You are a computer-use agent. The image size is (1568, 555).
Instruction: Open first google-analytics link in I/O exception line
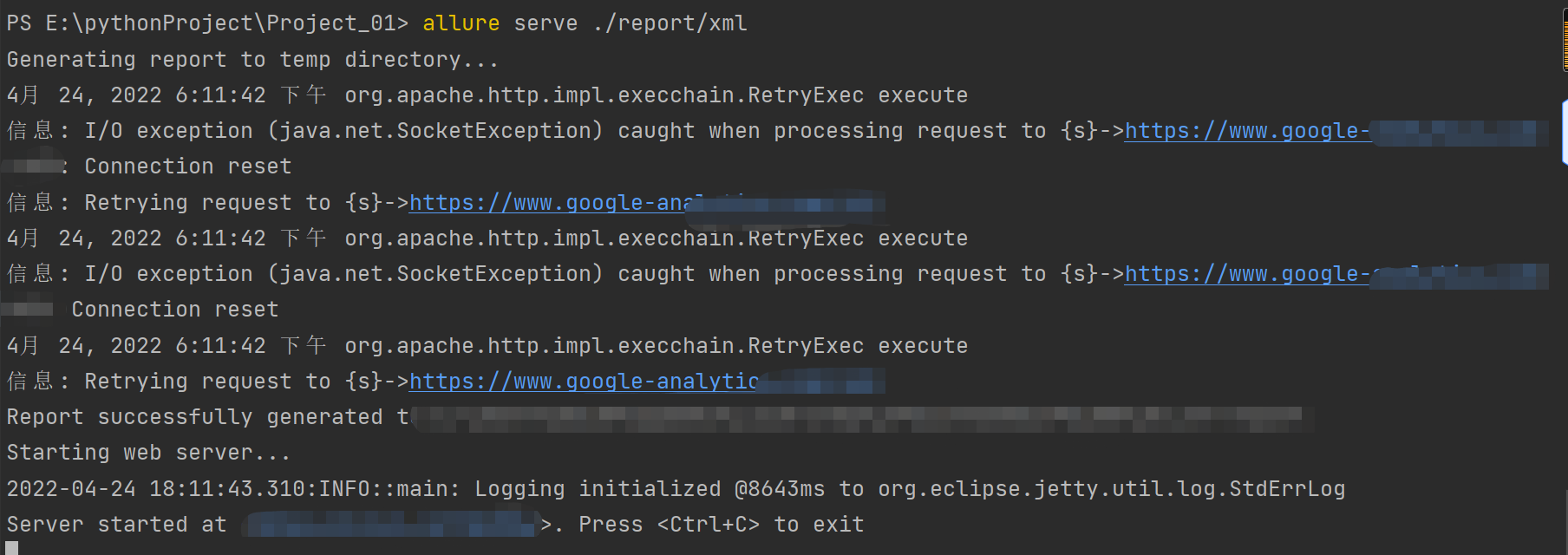pos(1246,131)
